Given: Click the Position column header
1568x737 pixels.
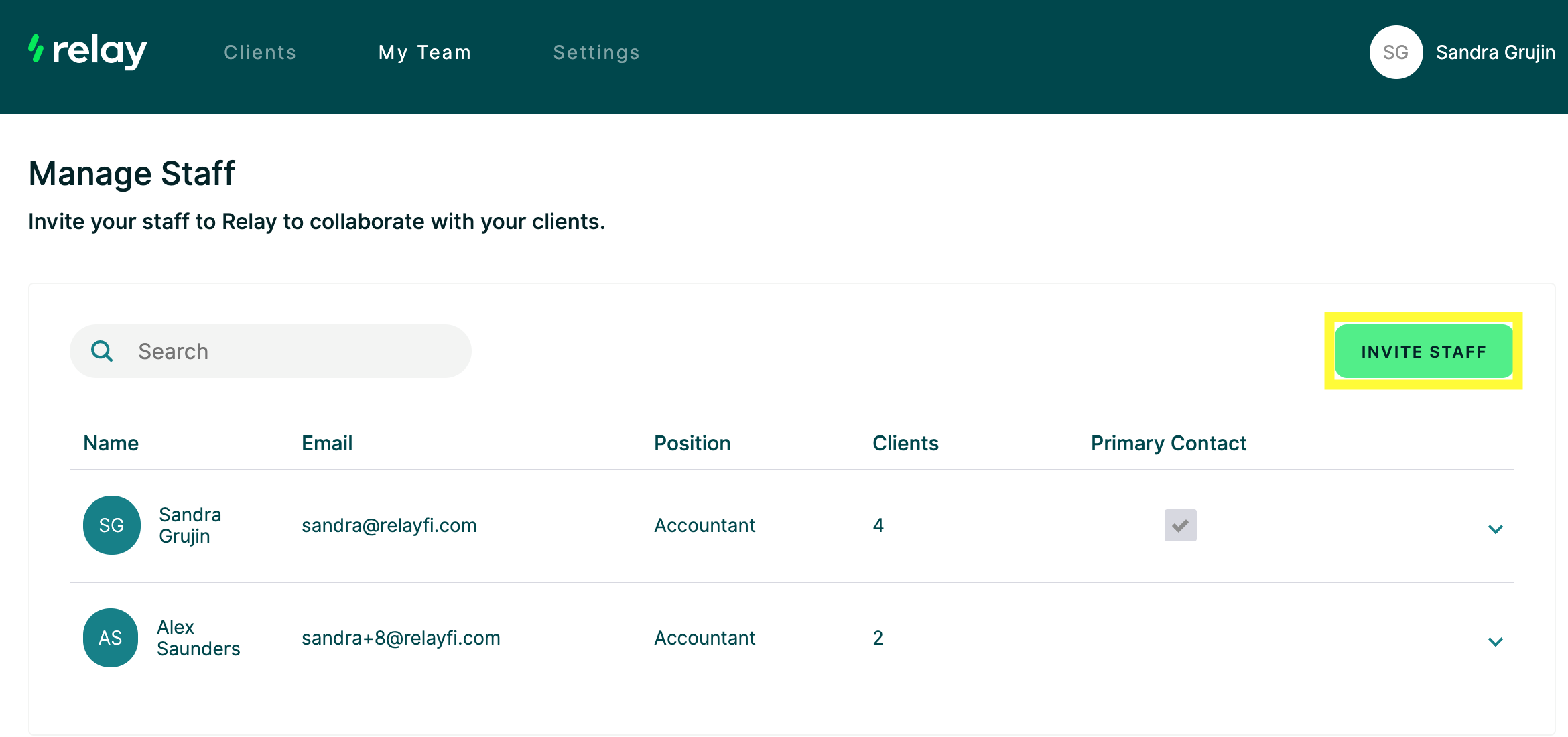Looking at the screenshot, I should point(692,443).
